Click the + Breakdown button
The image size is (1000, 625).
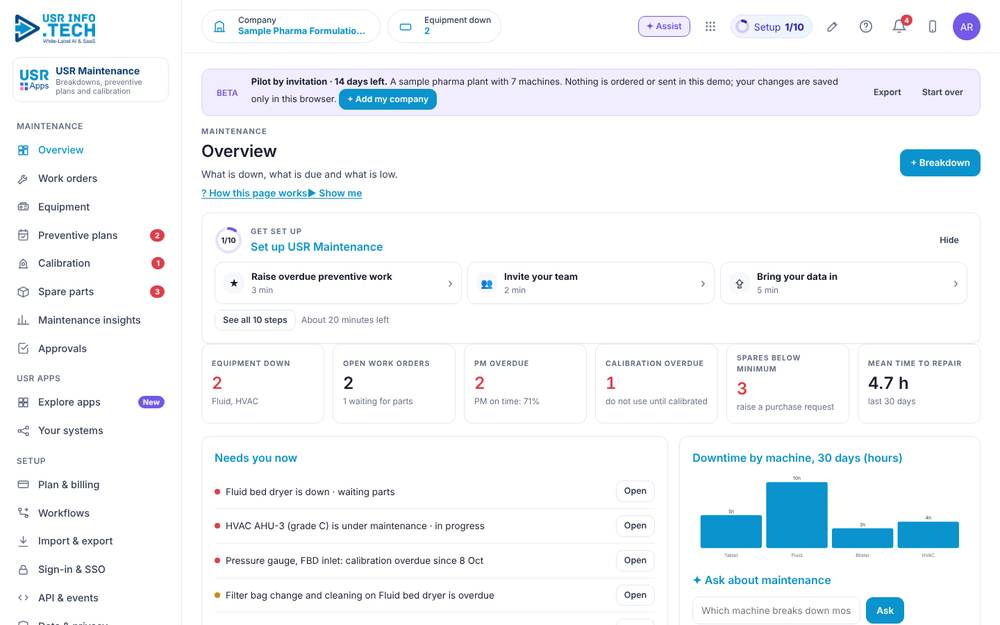939,163
